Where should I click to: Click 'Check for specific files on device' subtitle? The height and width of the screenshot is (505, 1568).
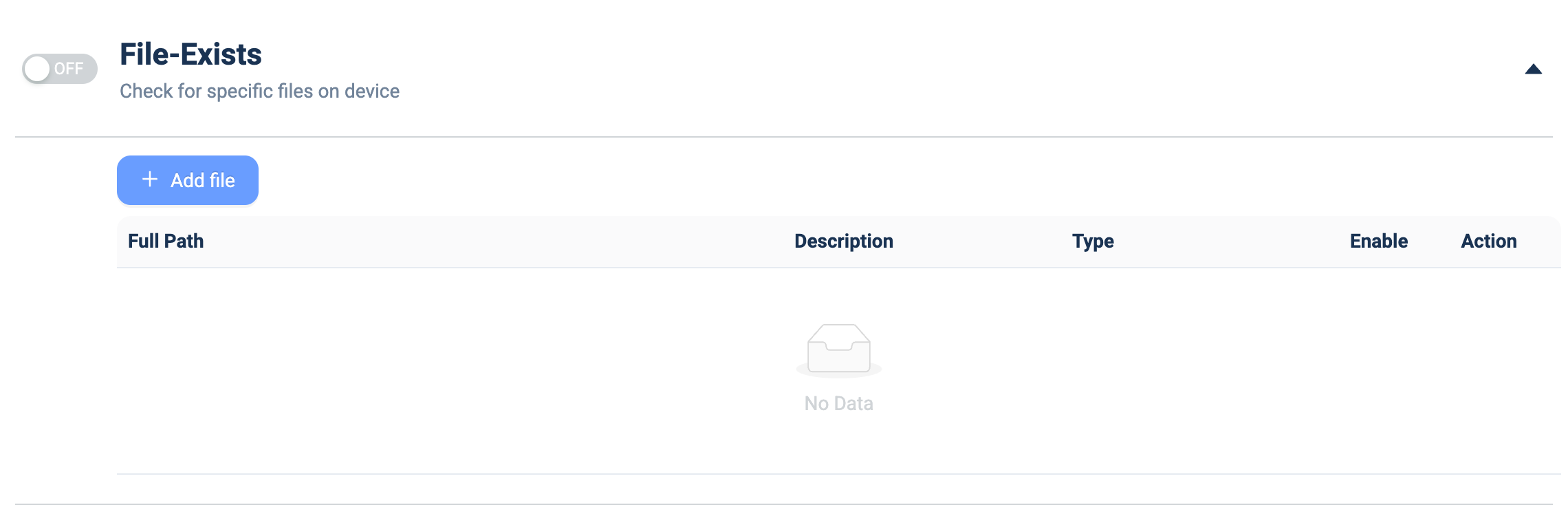click(x=259, y=91)
